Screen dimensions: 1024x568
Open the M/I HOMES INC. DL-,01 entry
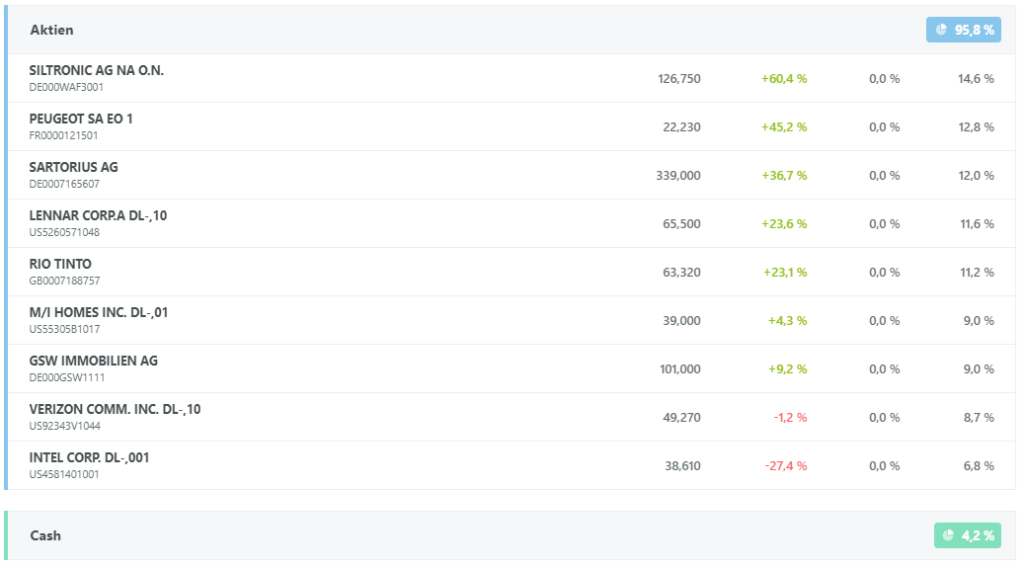tap(99, 312)
